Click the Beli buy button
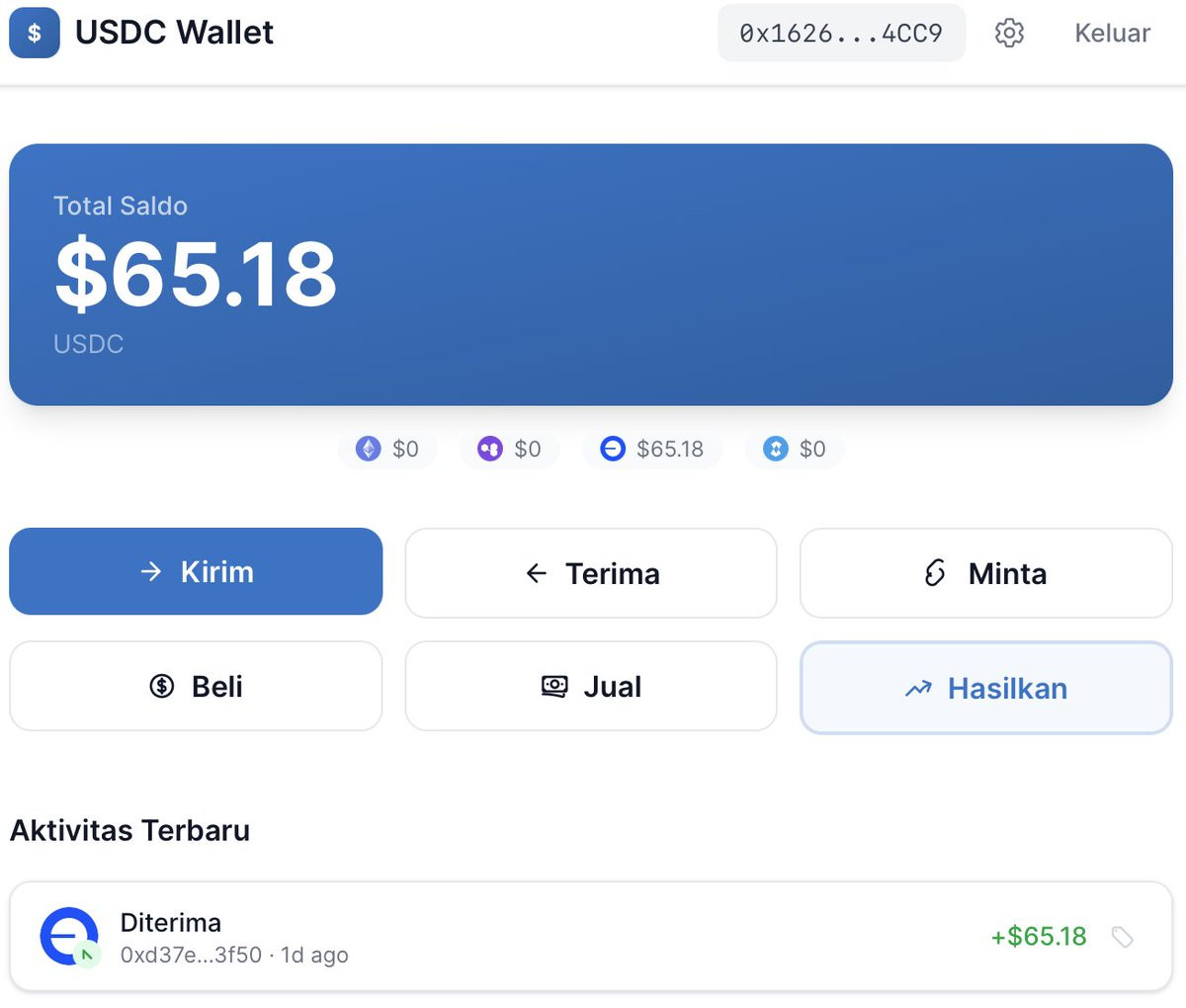The width and height of the screenshot is (1186, 1008). pyautogui.click(x=196, y=686)
